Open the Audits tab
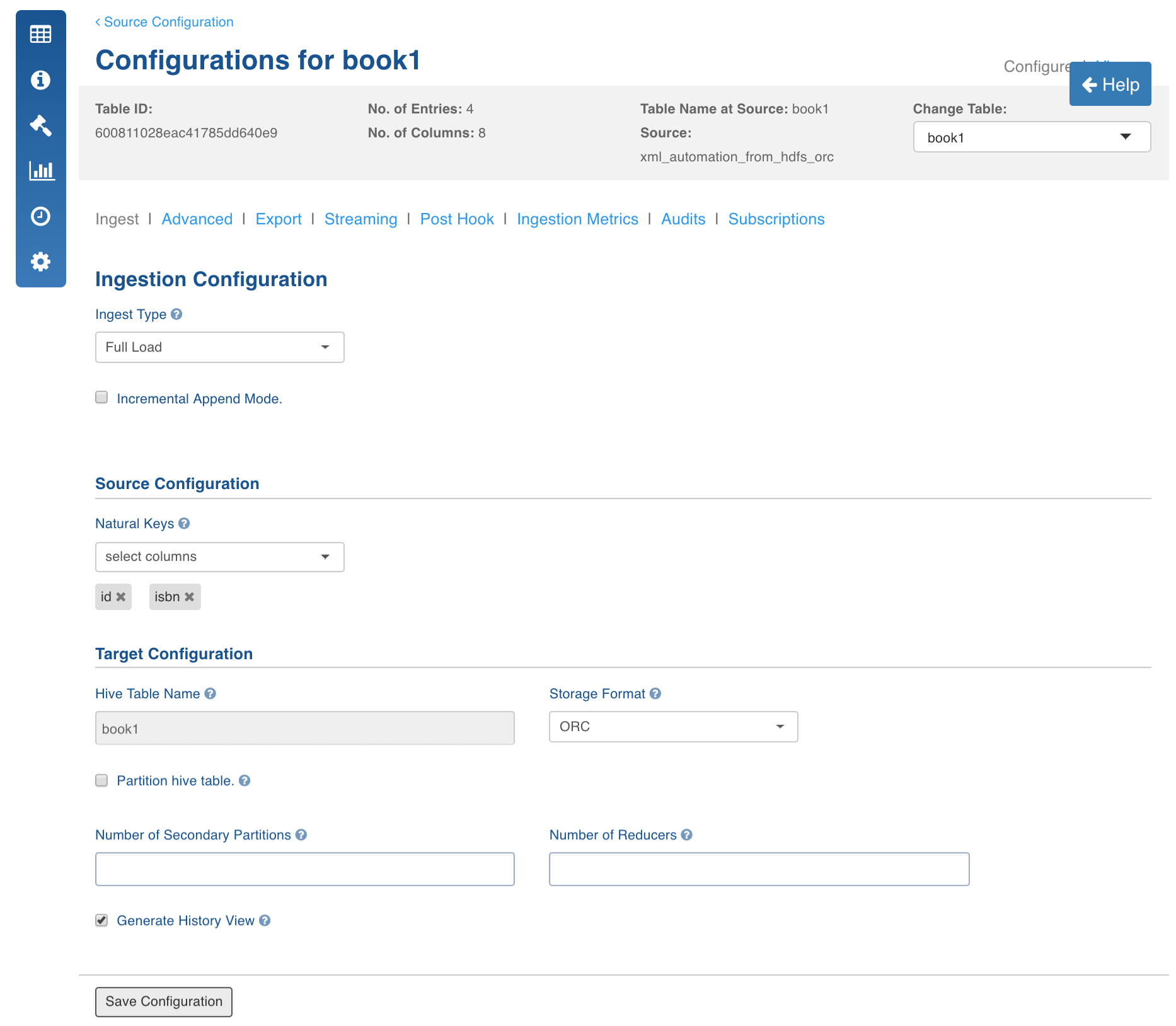This screenshot has width=1176, height=1026. pyautogui.click(x=684, y=219)
